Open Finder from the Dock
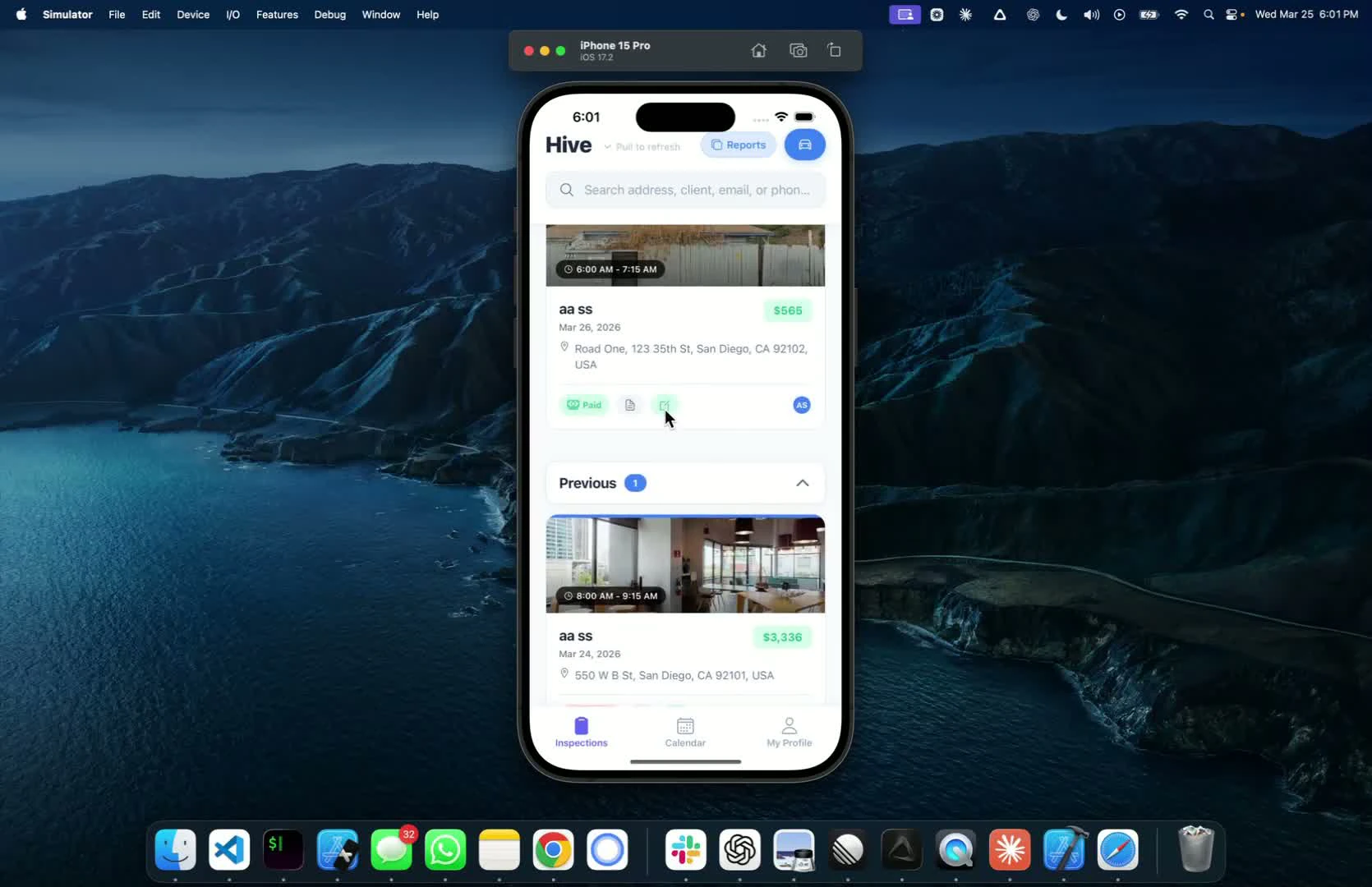The width and height of the screenshot is (1372, 887). point(175,849)
